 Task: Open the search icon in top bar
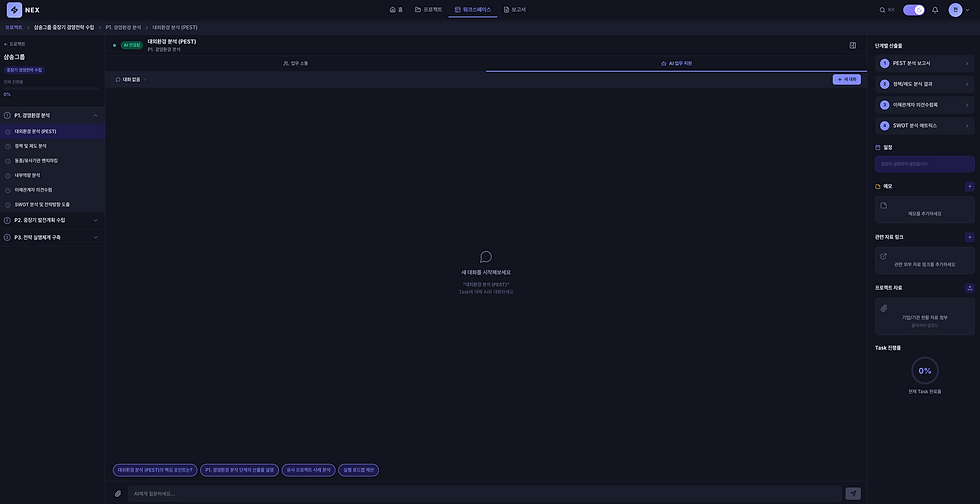[882, 10]
